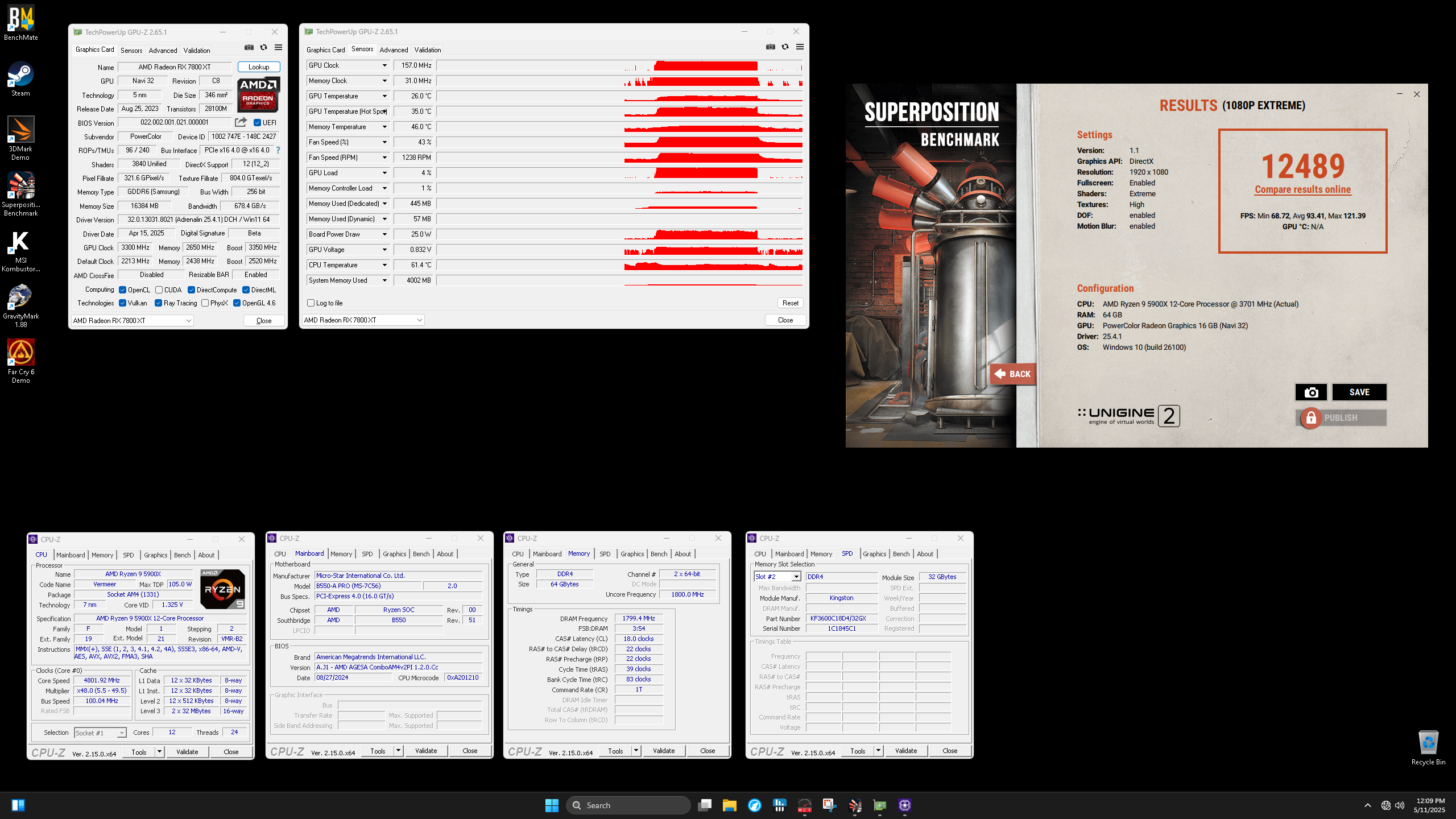
Task: Click the SAVE button in Superposition results
Action: [x=1359, y=392]
